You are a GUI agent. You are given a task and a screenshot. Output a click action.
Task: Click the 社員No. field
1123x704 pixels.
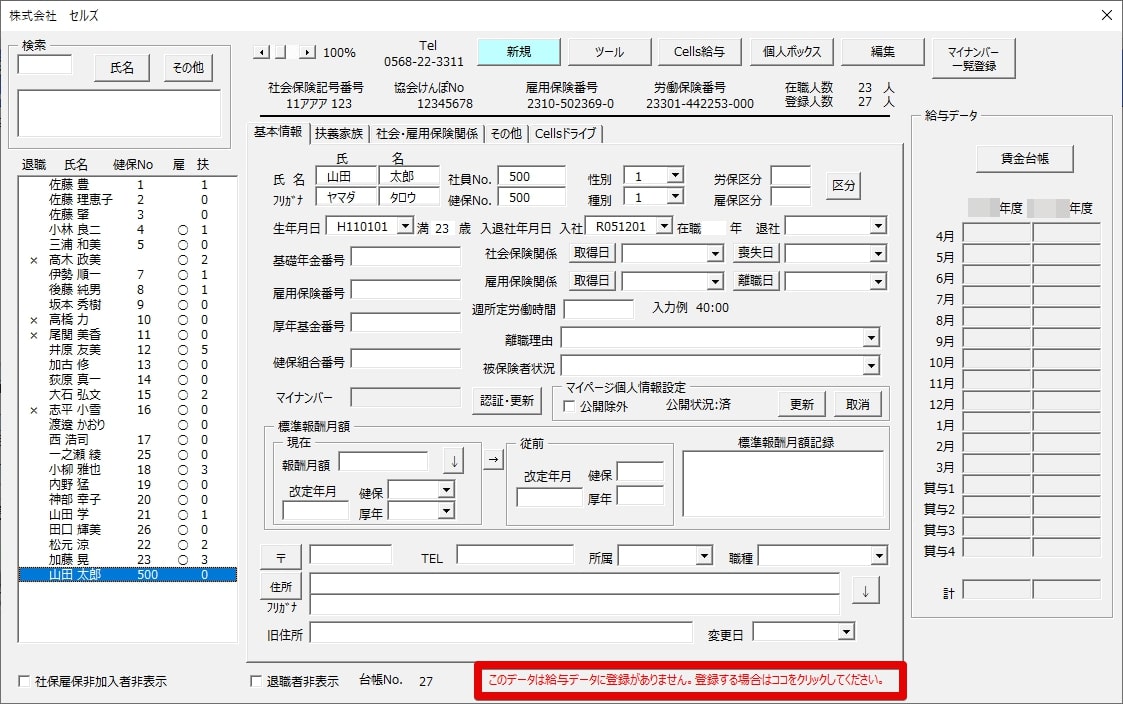point(532,177)
